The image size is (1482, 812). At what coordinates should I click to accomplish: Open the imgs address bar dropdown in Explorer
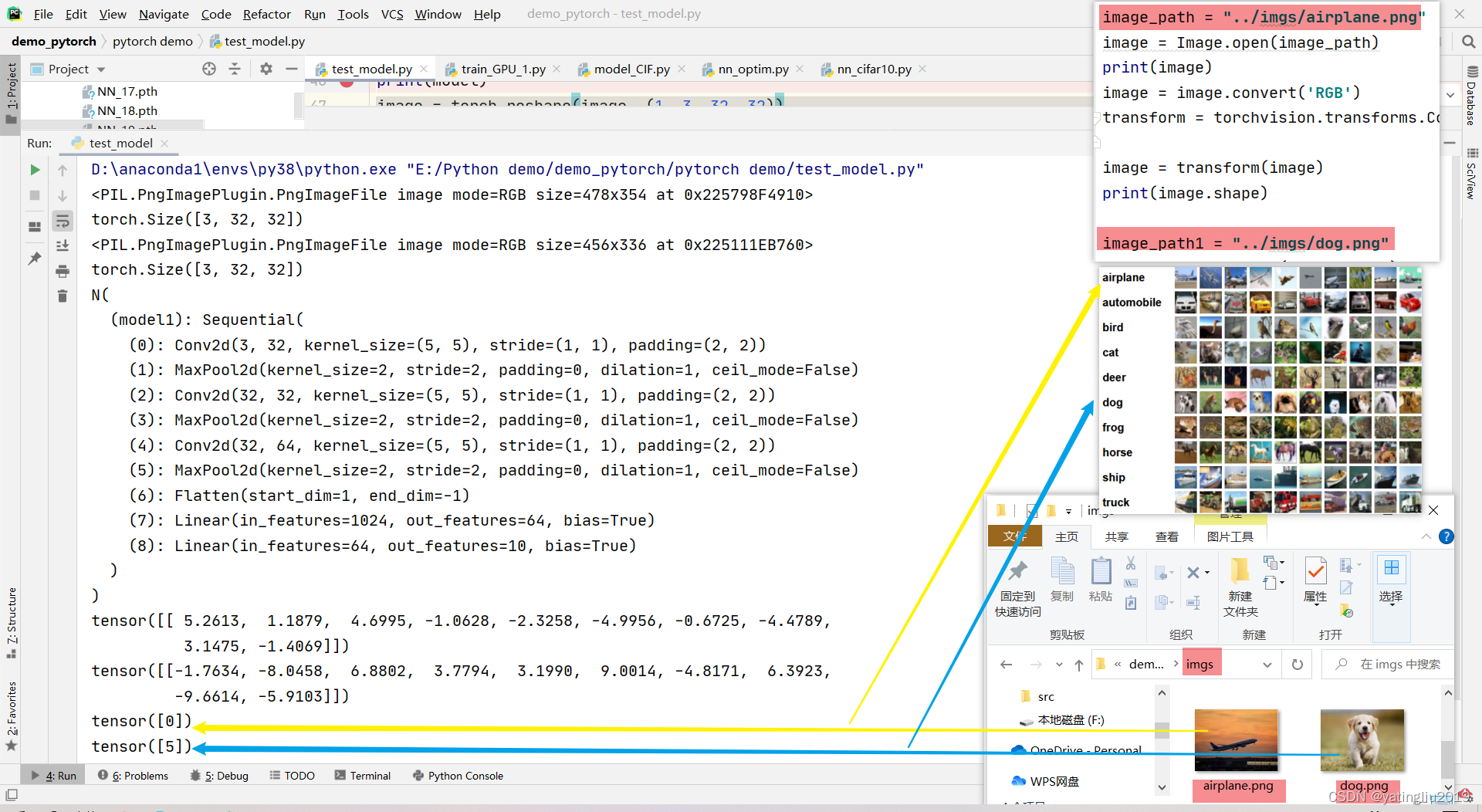tap(1267, 664)
